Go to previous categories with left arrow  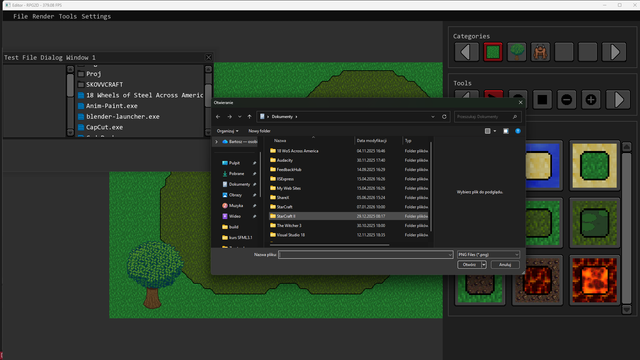pos(467,52)
